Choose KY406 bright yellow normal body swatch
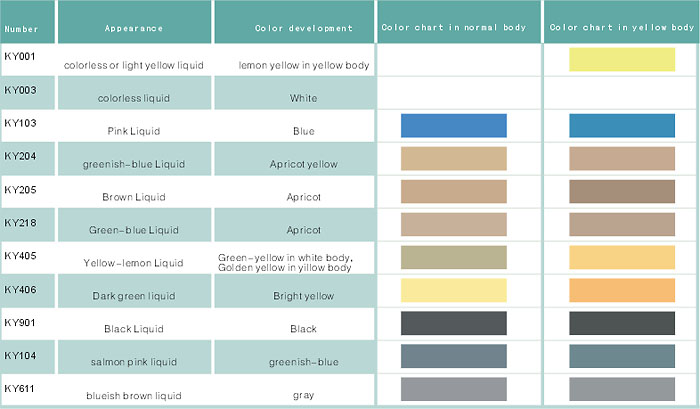Screen dimensions: 700x409 [x=454, y=290]
